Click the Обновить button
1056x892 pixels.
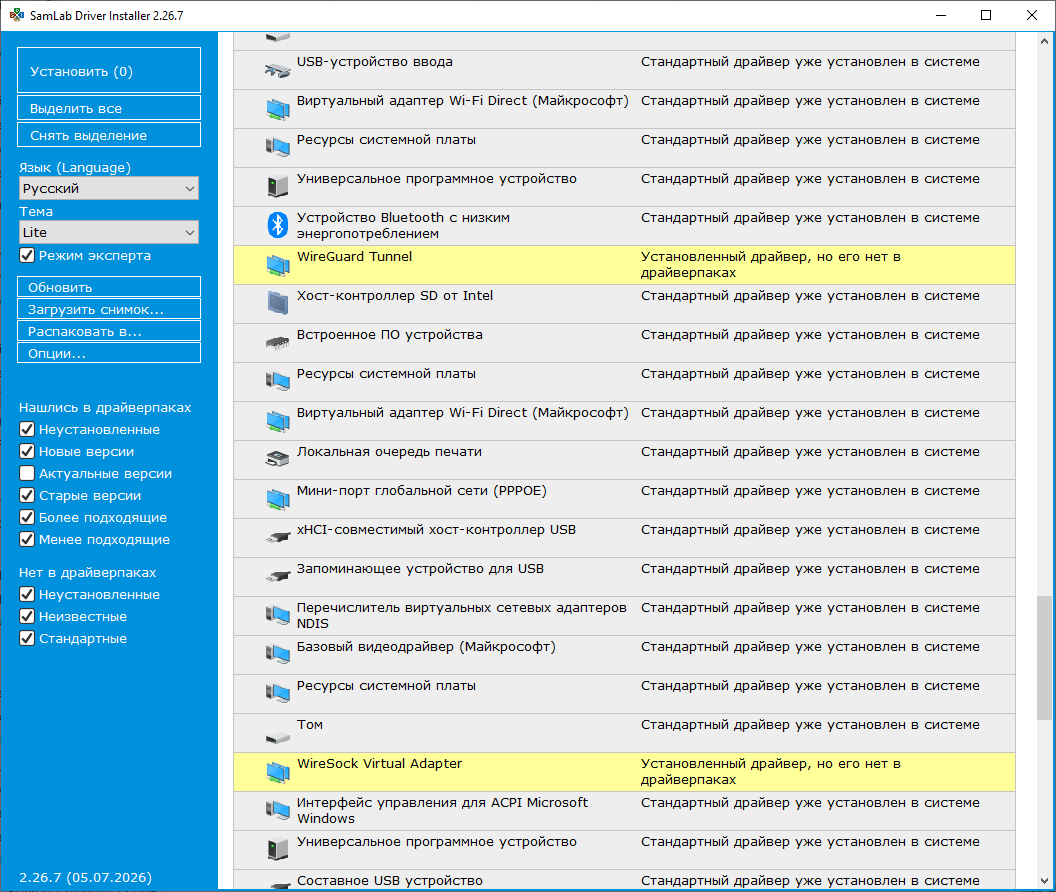pos(109,286)
